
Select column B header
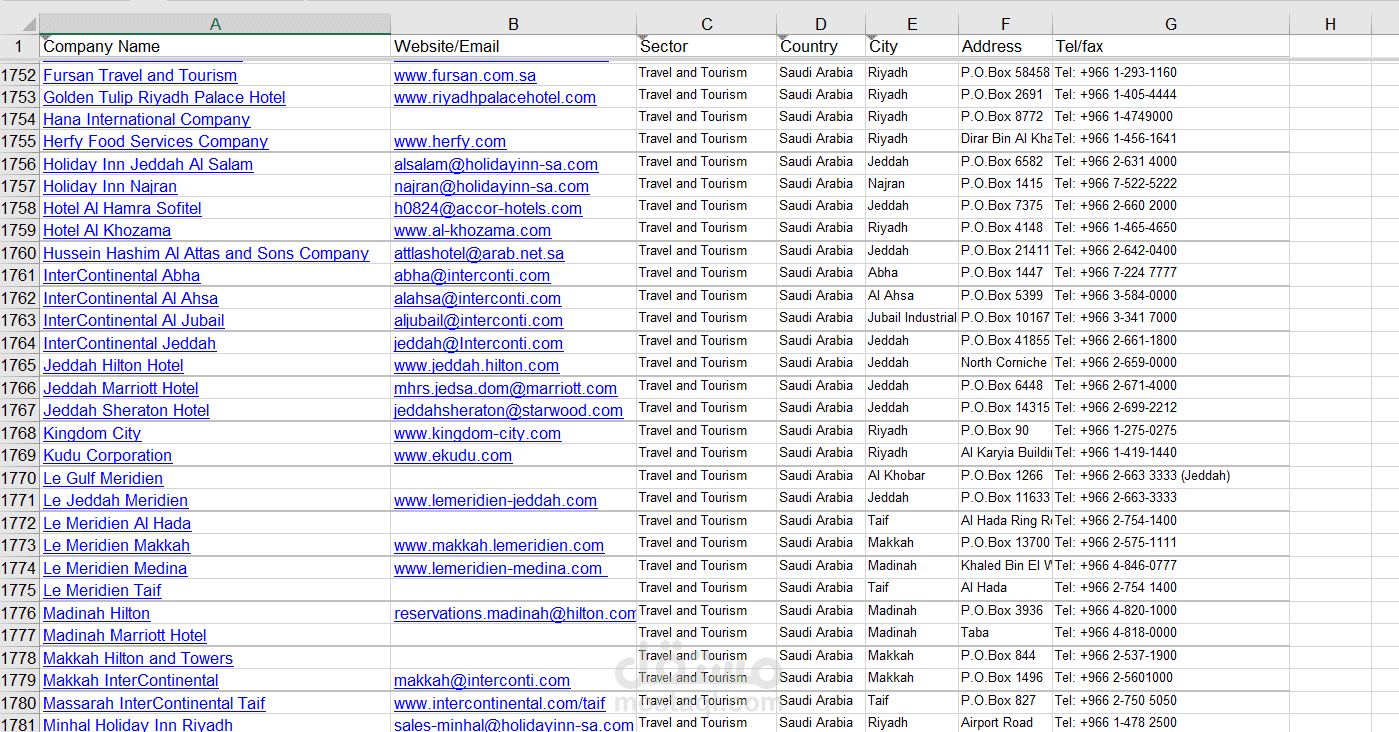[513, 24]
